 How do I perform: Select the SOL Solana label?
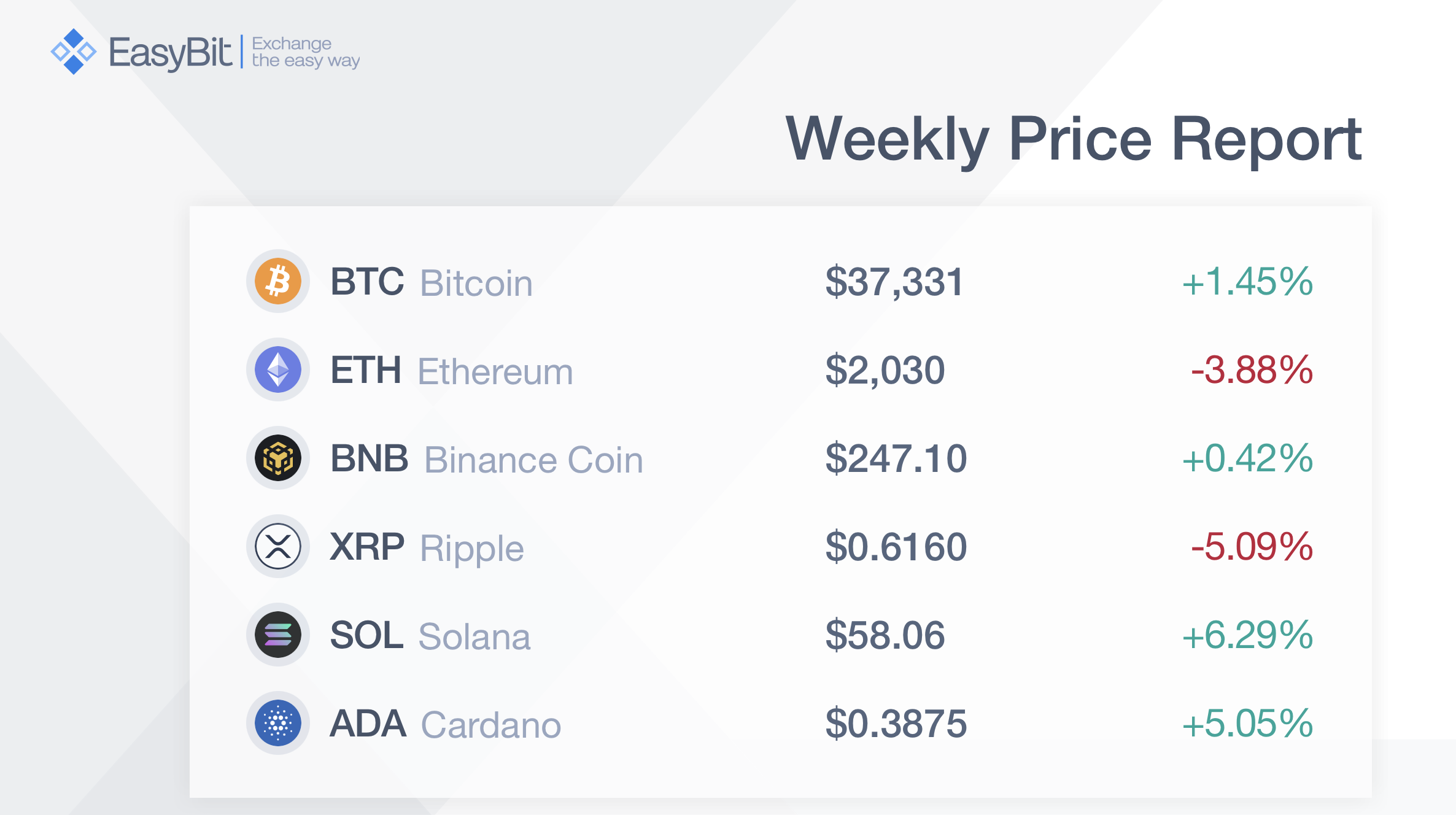pos(430,636)
